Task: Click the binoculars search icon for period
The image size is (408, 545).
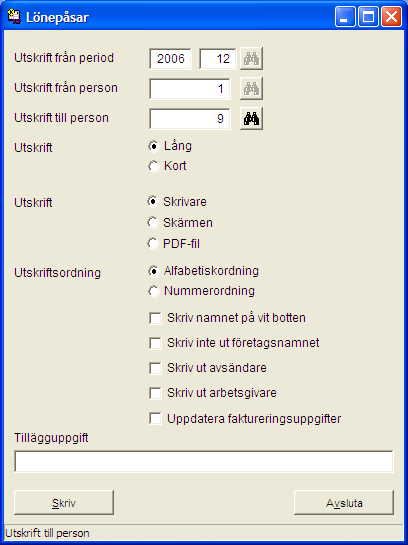Action: (251, 58)
